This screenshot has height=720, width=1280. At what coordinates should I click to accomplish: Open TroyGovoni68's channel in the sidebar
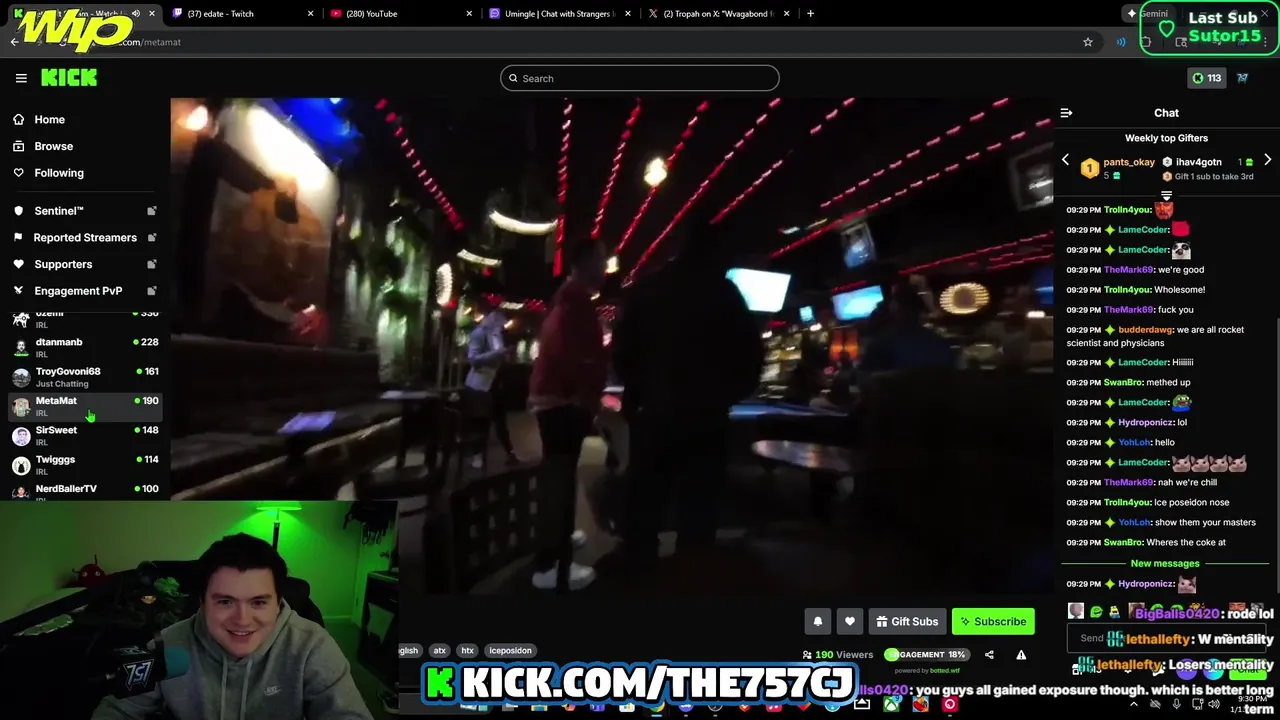coord(85,377)
